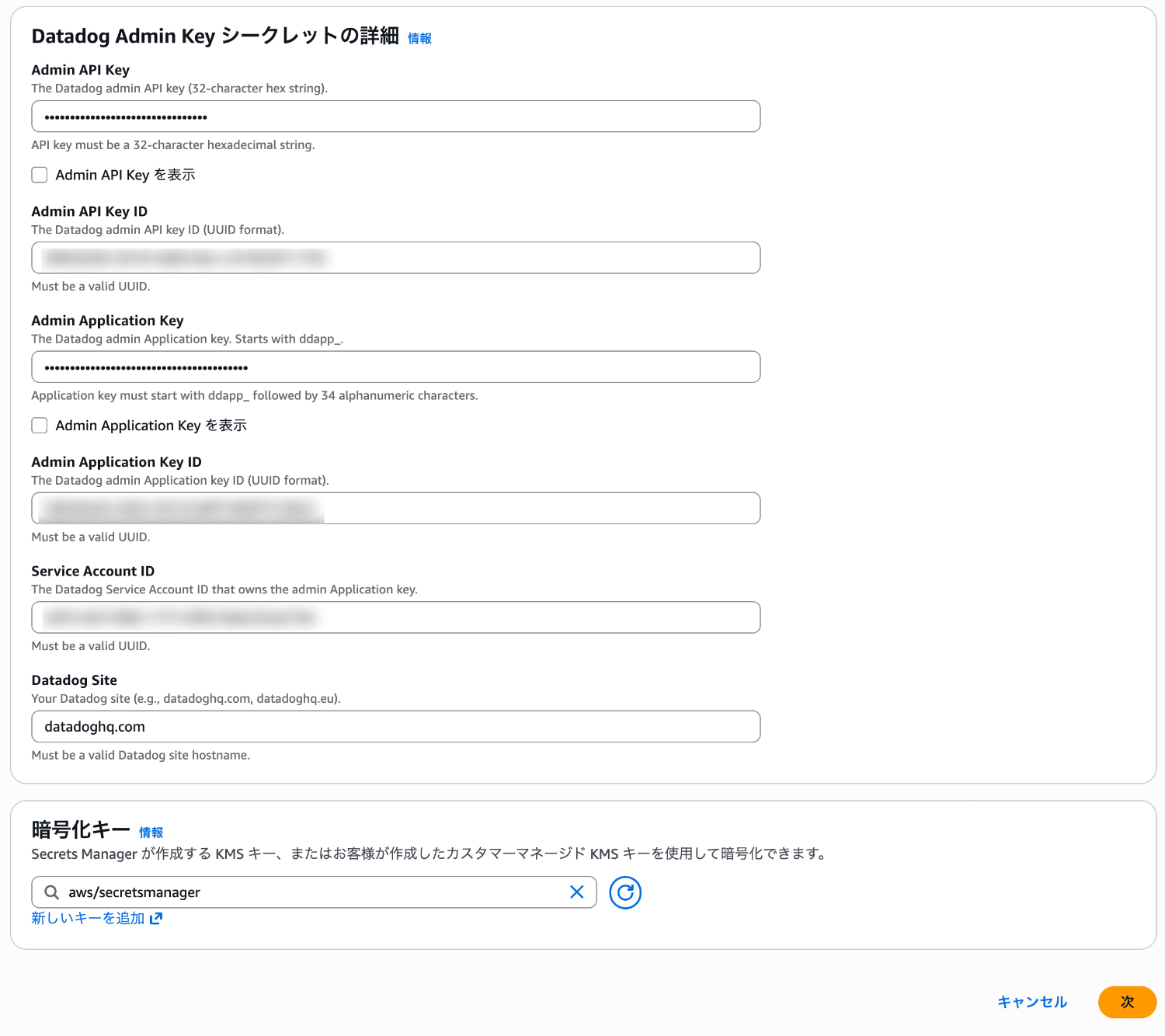Clear the aws/secretsmanager key selection

point(577,892)
